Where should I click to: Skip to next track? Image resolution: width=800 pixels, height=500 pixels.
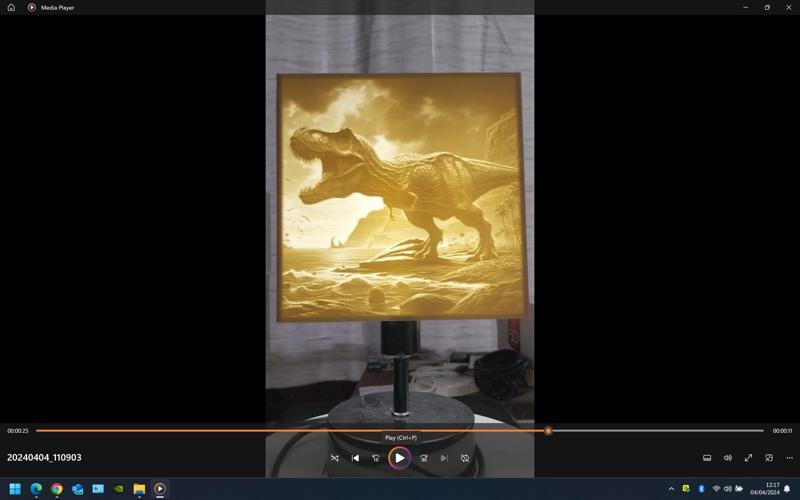coord(444,458)
